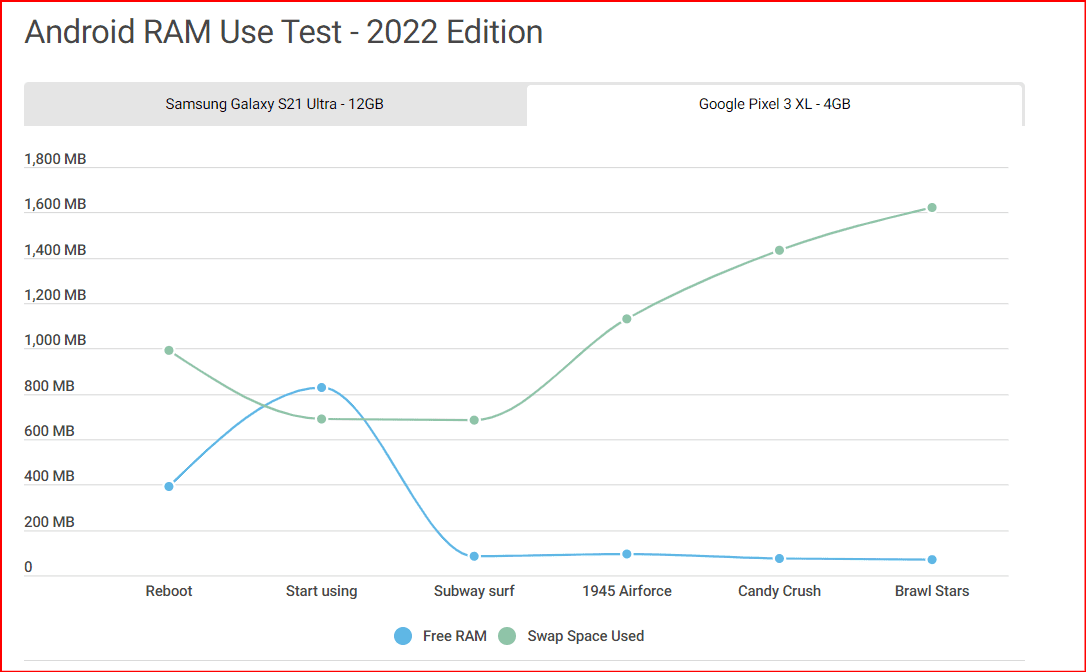Click Free RAM point at Brawl Stars
Viewport: 1086px width, 672px height.
pos(932,560)
